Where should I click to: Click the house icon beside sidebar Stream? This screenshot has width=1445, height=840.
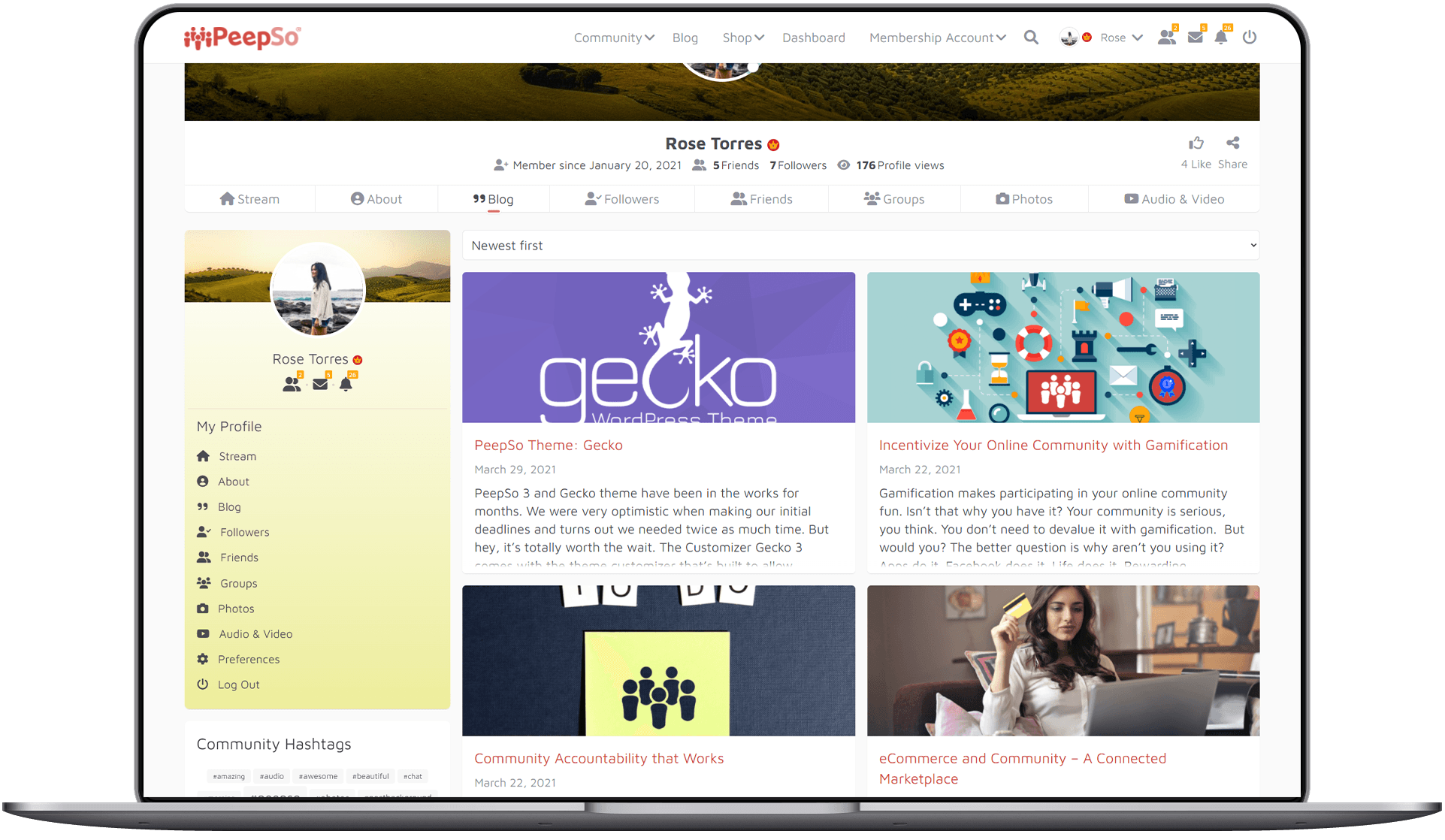click(203, 456)
